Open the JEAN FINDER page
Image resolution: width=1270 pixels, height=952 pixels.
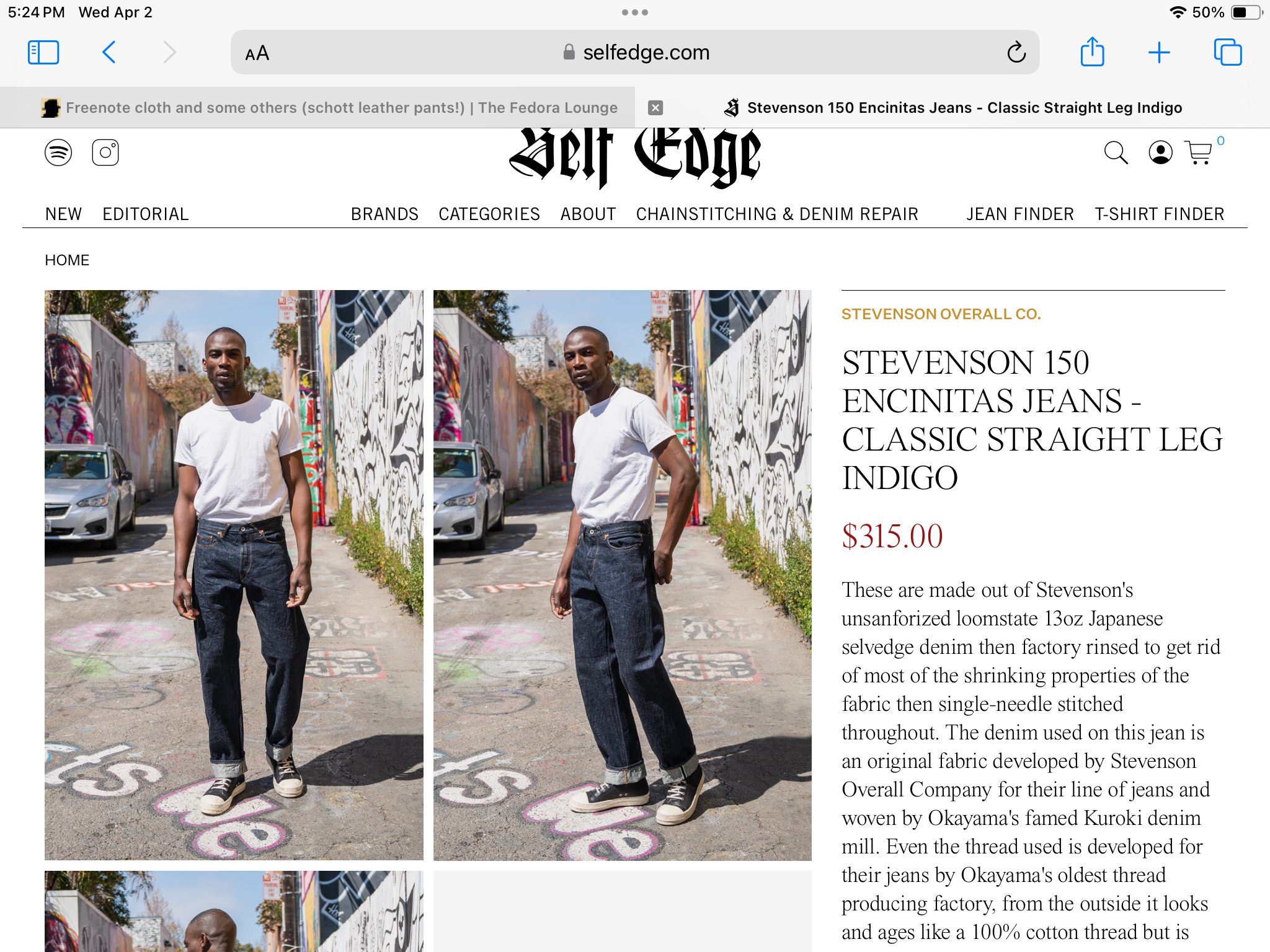coord(1020,214)
